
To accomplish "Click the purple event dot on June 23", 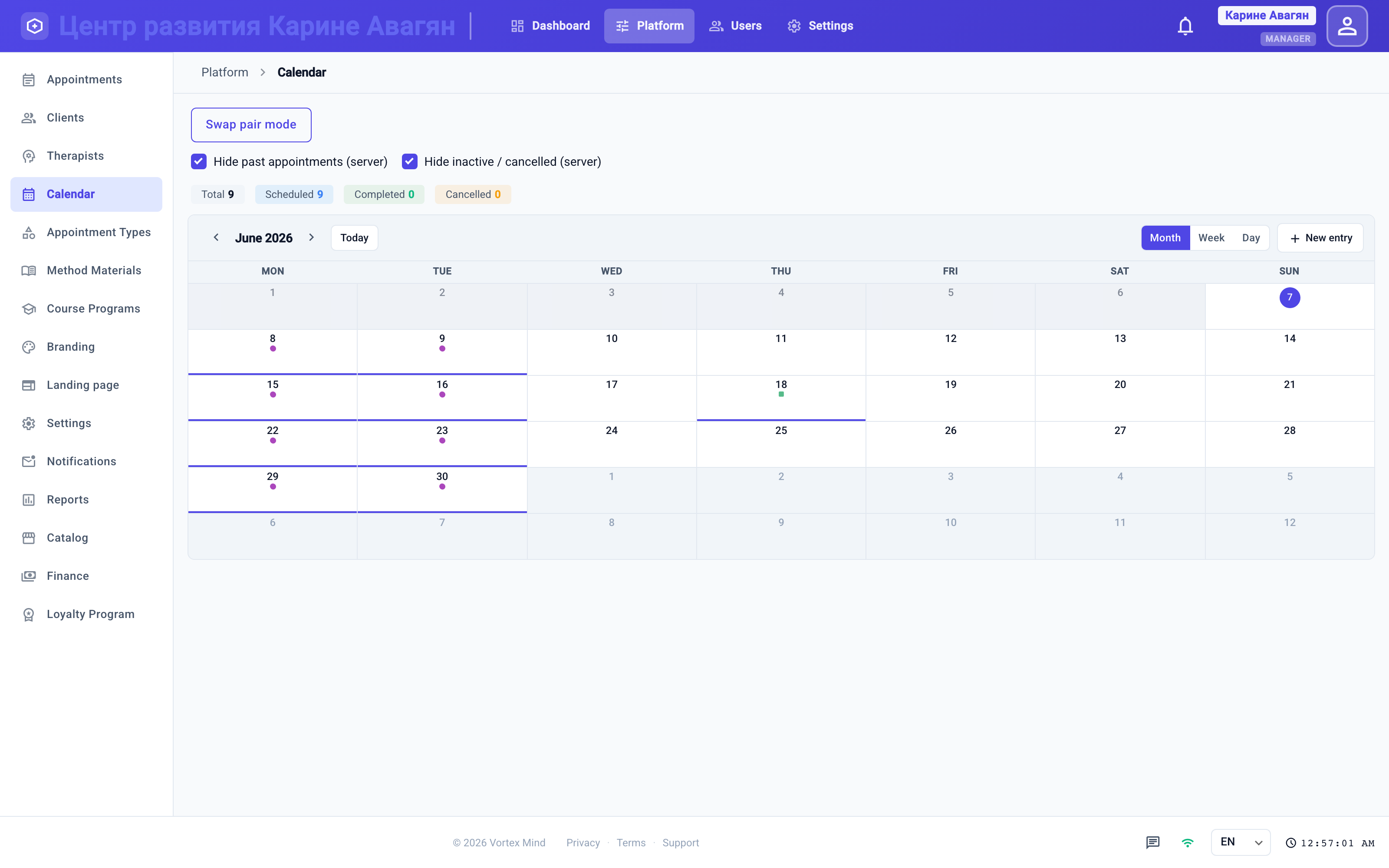I will pos(442,441).
